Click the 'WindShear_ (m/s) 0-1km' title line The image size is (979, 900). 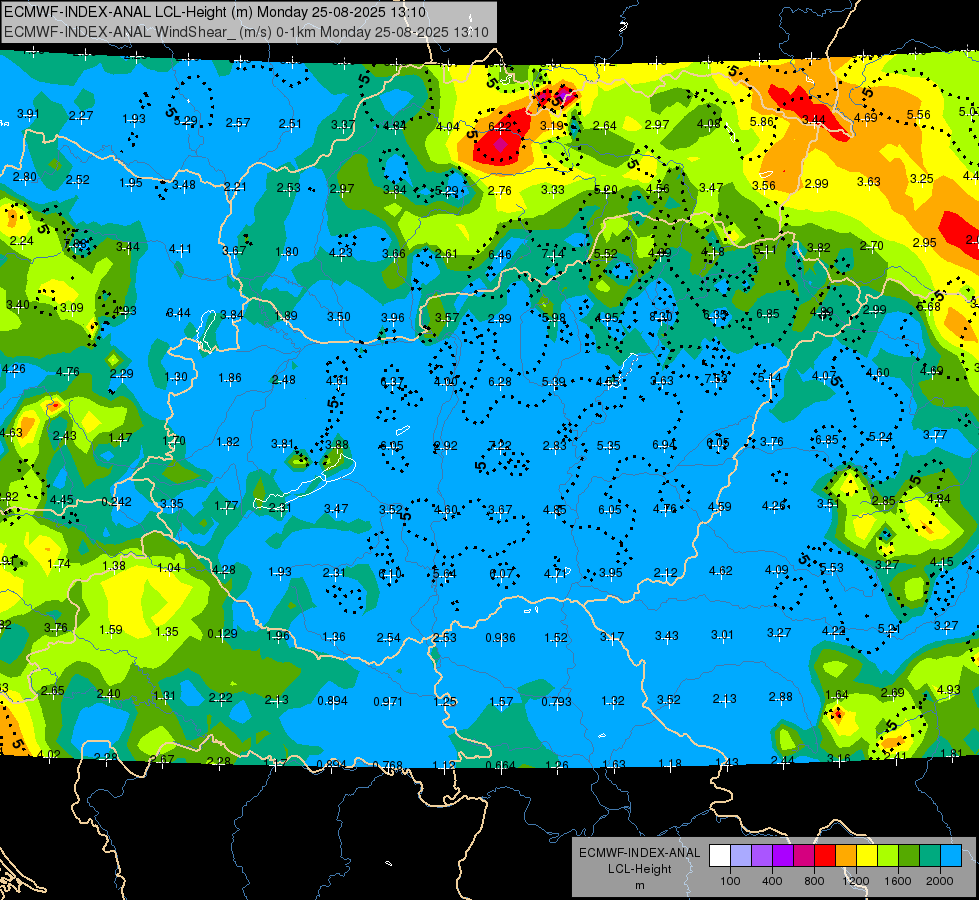tap(246, 32)
